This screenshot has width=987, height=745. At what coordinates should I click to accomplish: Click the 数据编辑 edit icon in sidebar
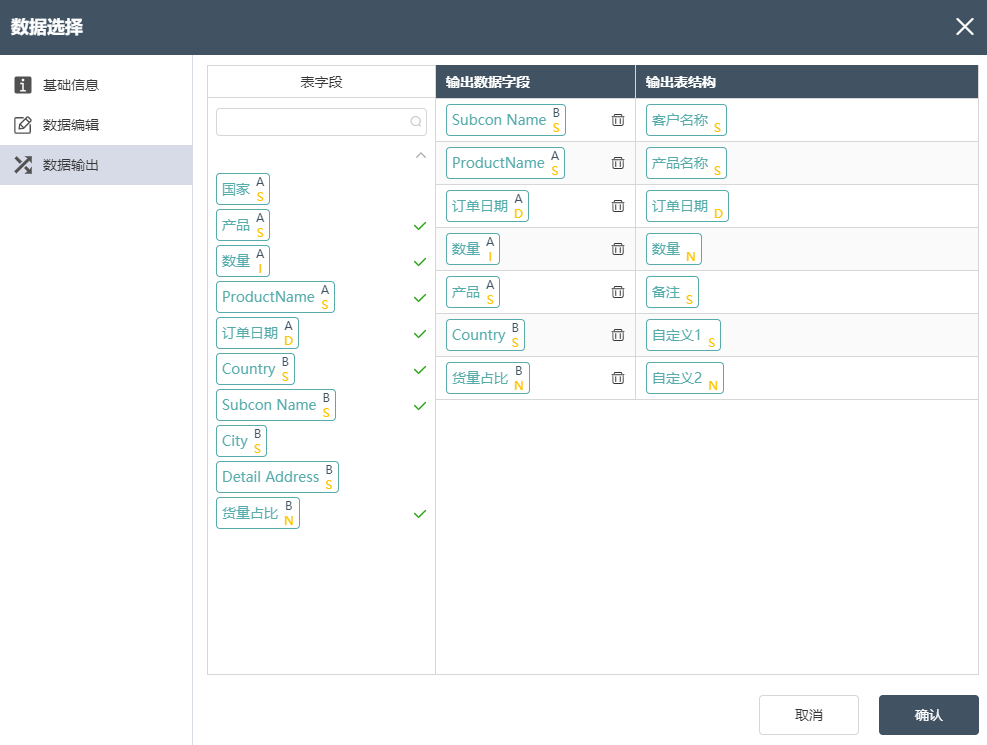tap(23, 125)
